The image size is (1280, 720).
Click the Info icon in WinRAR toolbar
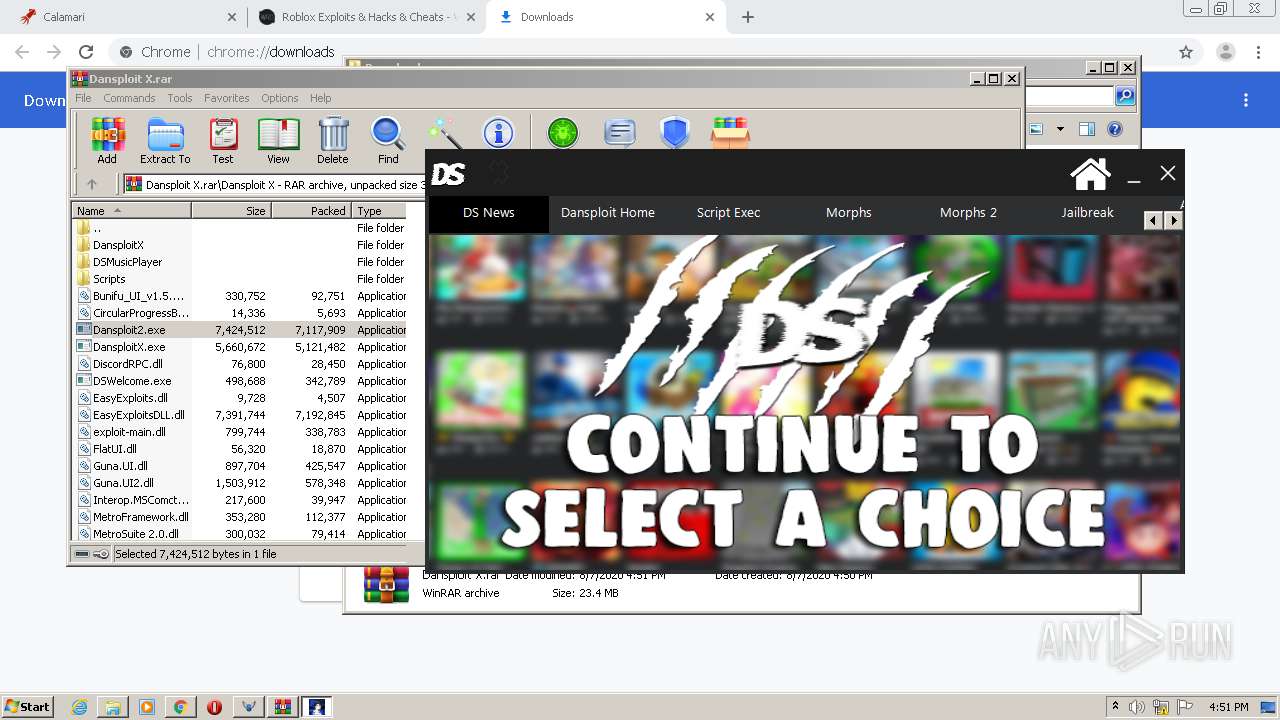coord(498,133)
